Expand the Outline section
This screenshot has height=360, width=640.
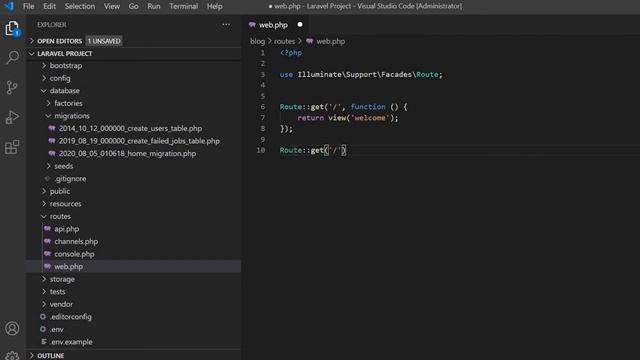tap(32, 356)
